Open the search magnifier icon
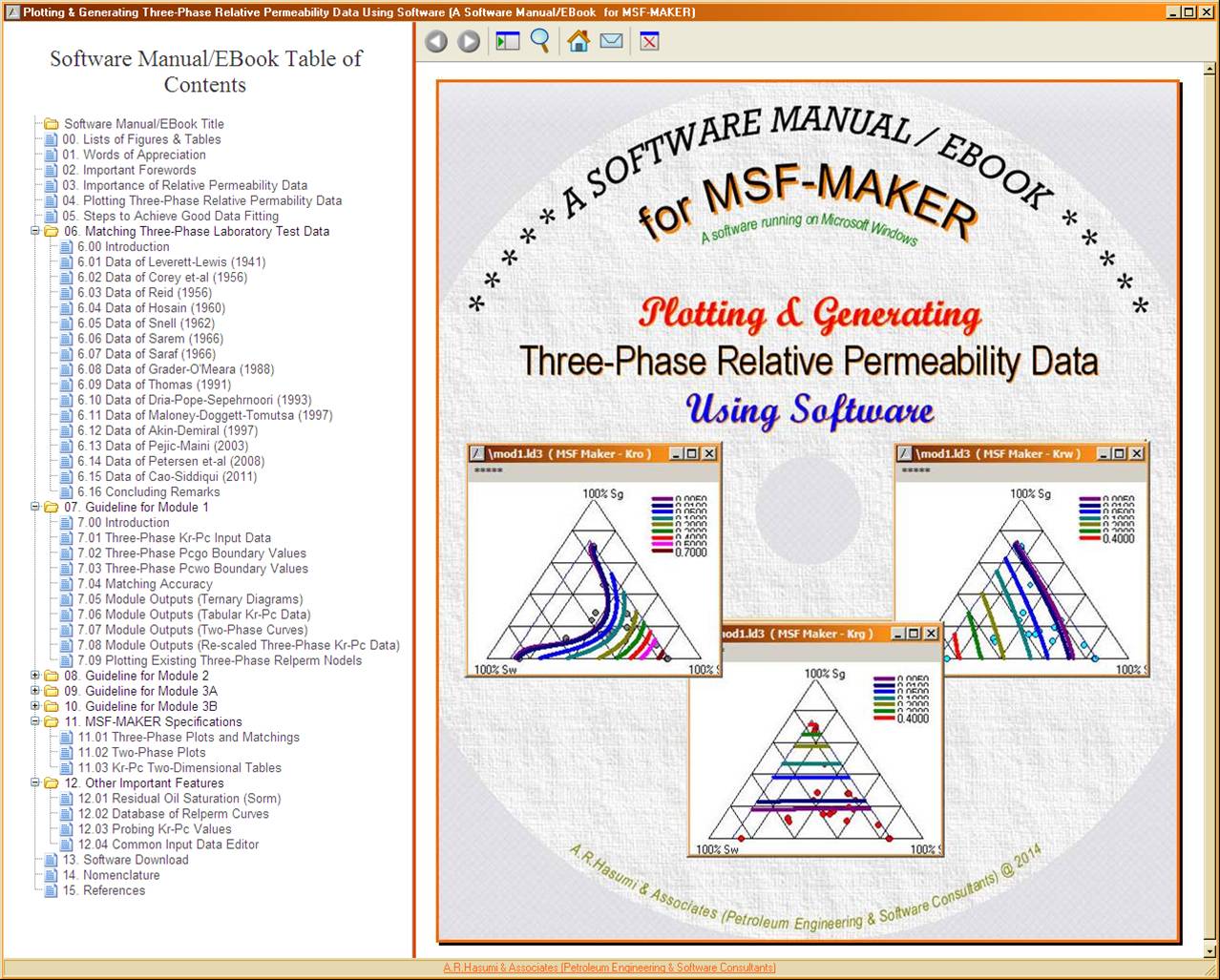 tap(540, 41)
